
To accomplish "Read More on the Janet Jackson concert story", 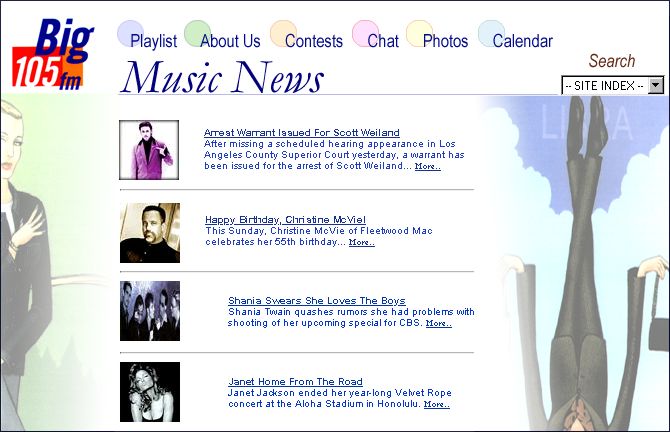I will pos(437,404).
